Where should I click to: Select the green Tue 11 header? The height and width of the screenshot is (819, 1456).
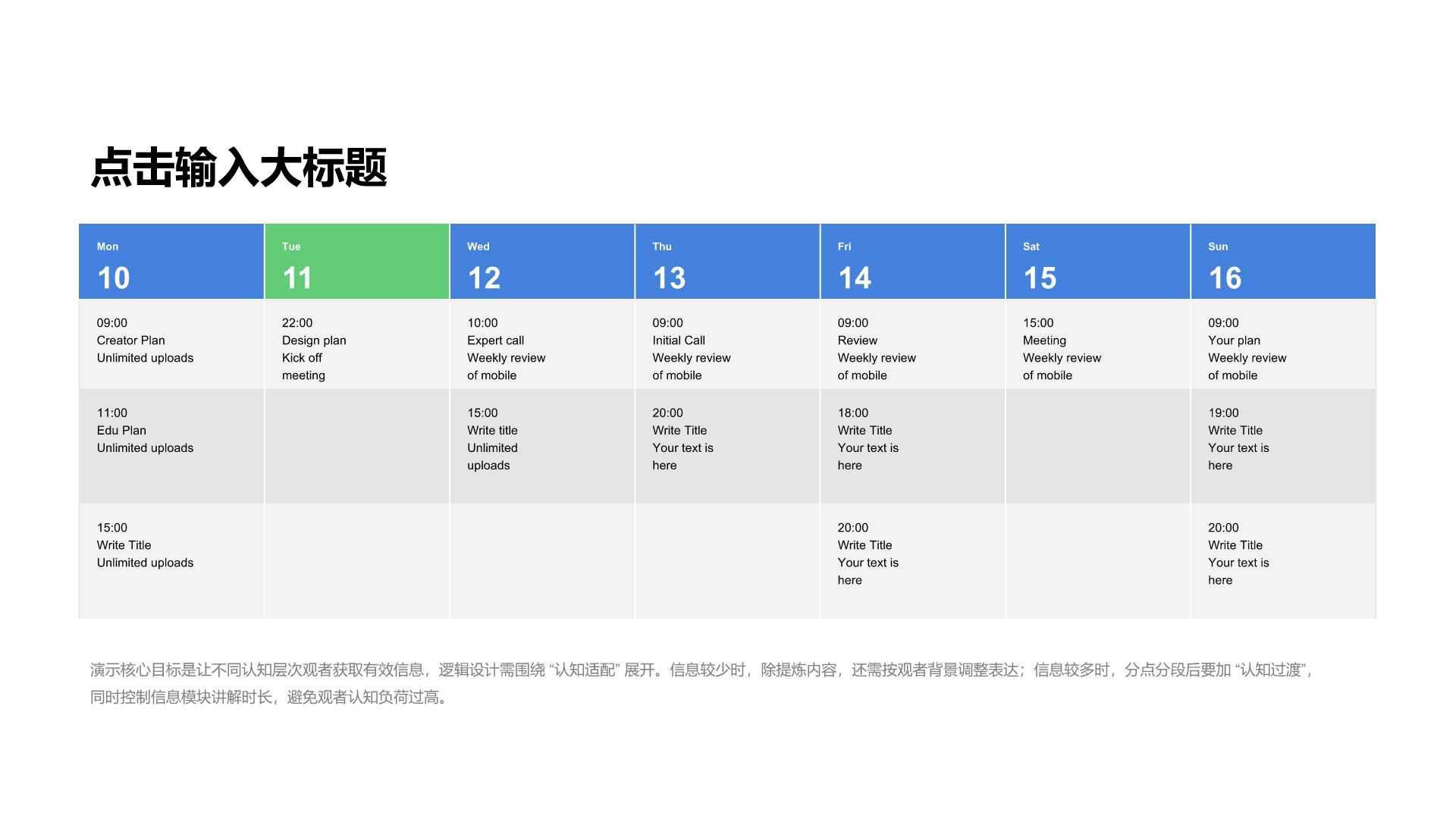click(x=356, y=260)
